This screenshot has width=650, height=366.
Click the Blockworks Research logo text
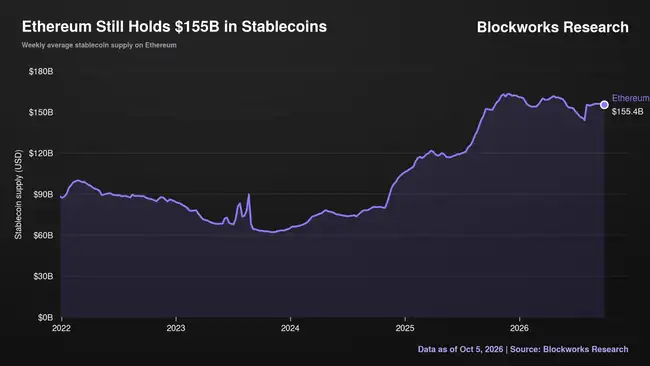point(553,27)
